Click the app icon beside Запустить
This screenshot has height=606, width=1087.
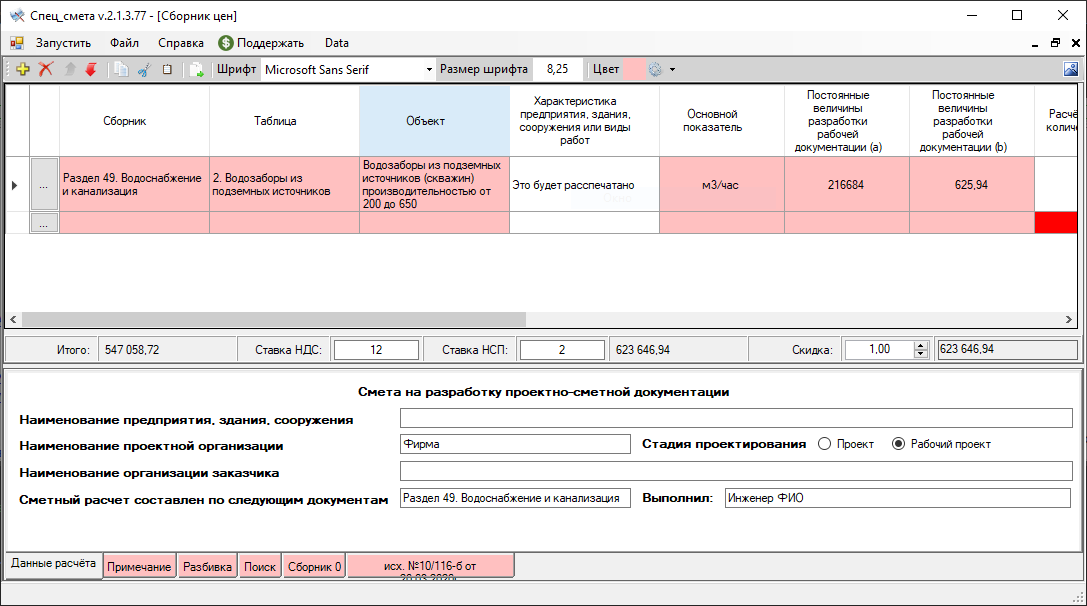17,43
